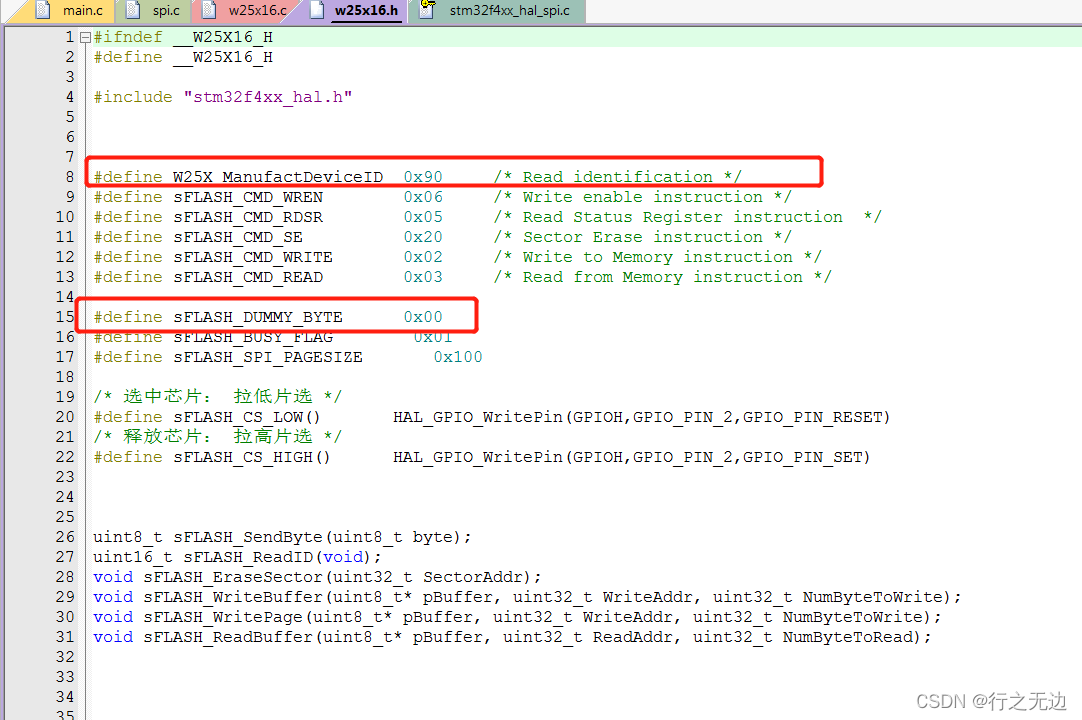The width and height of the screenshot is (1082, 720).
Task: Collapse the #ifndef block on line 1
Action: (x=85, y=37)
